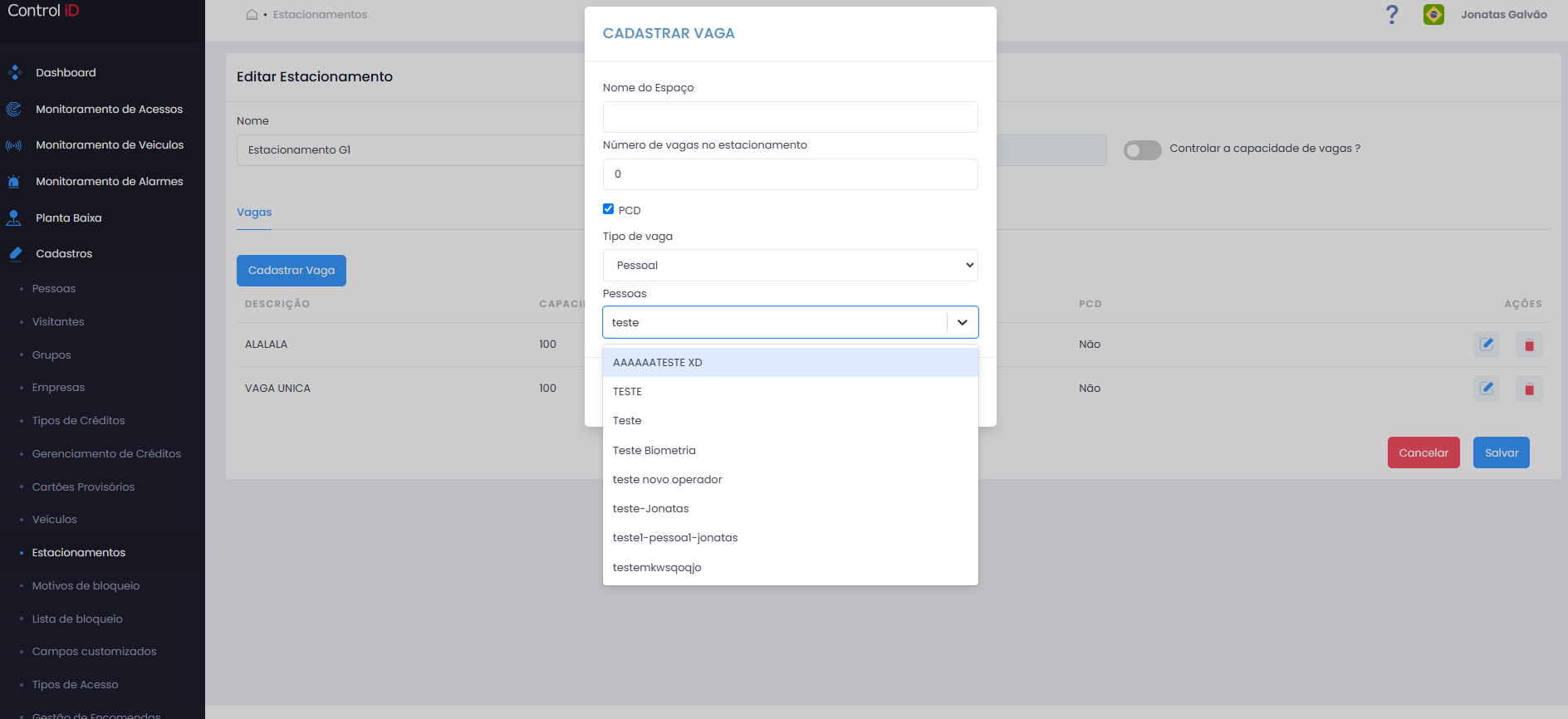The width and height of the screenshot is (1568, 719).
Task: Open the Brazil flag language selector
Action: tap(1433, 14)
